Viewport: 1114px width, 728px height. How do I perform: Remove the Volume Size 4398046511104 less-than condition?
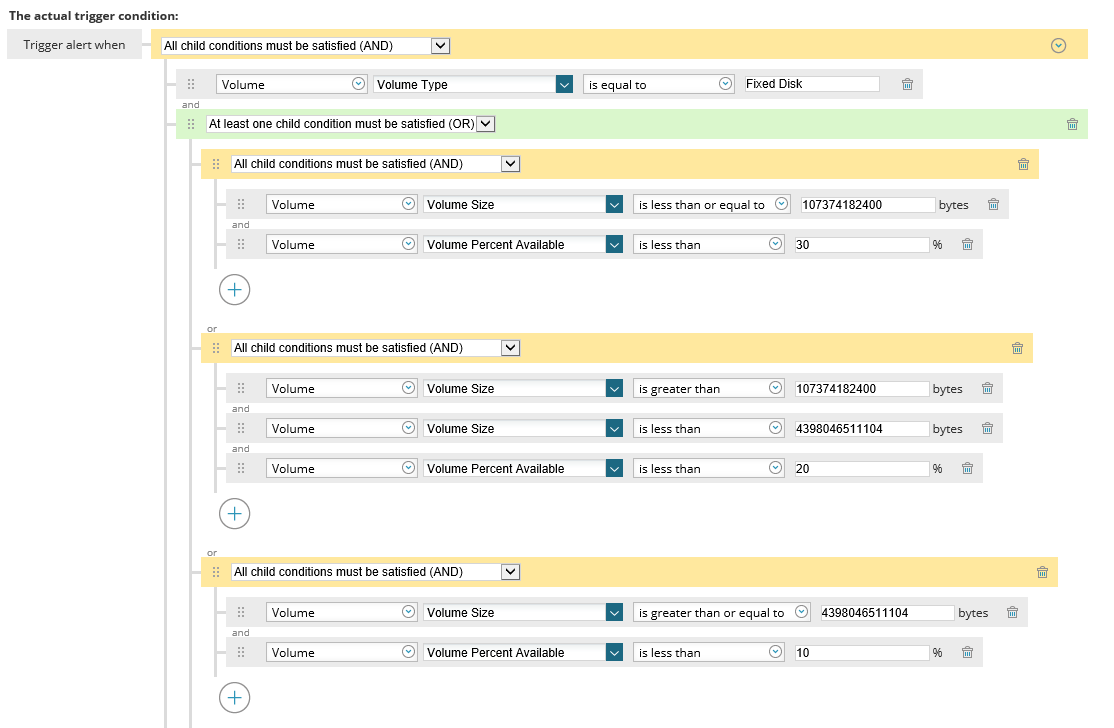coord(987,429)
